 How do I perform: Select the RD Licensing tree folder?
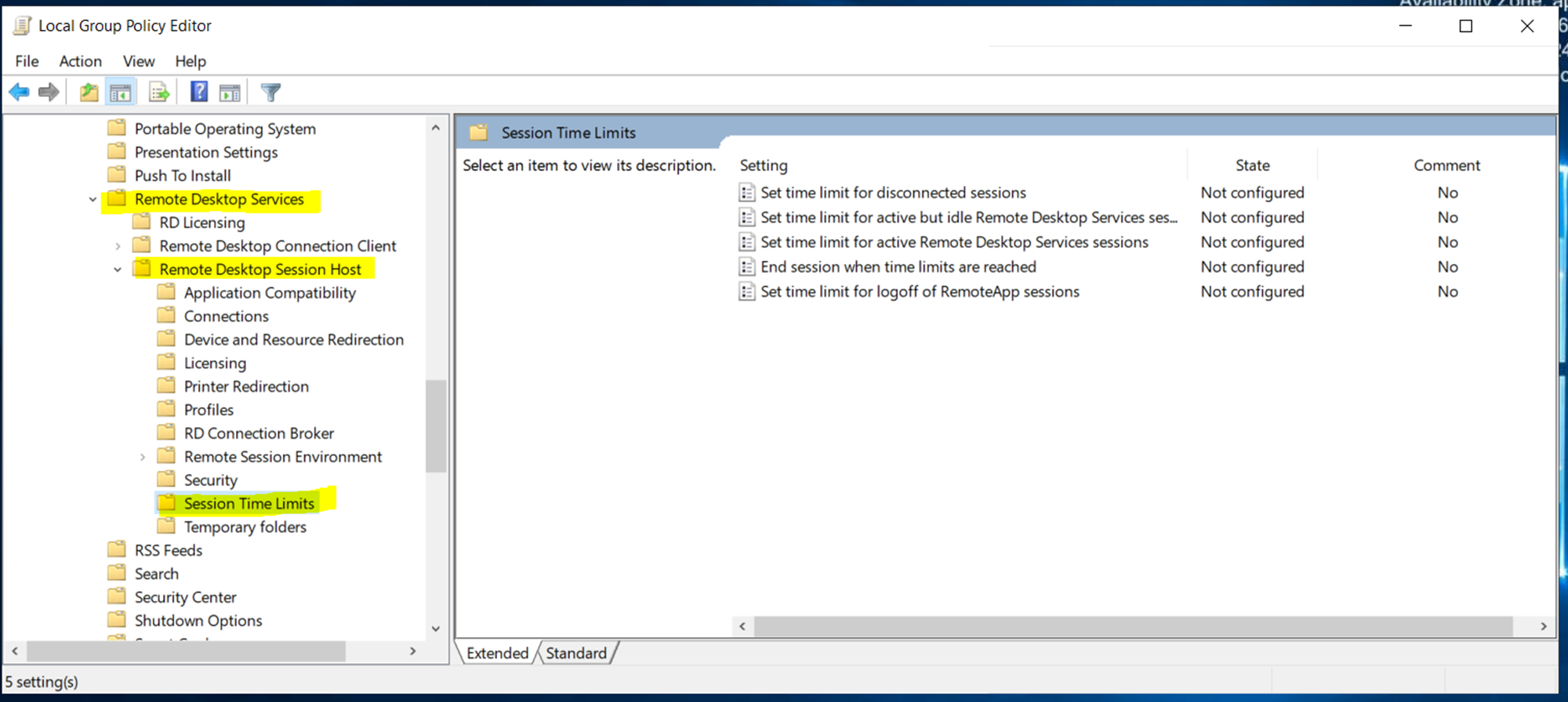coord(201,223)
